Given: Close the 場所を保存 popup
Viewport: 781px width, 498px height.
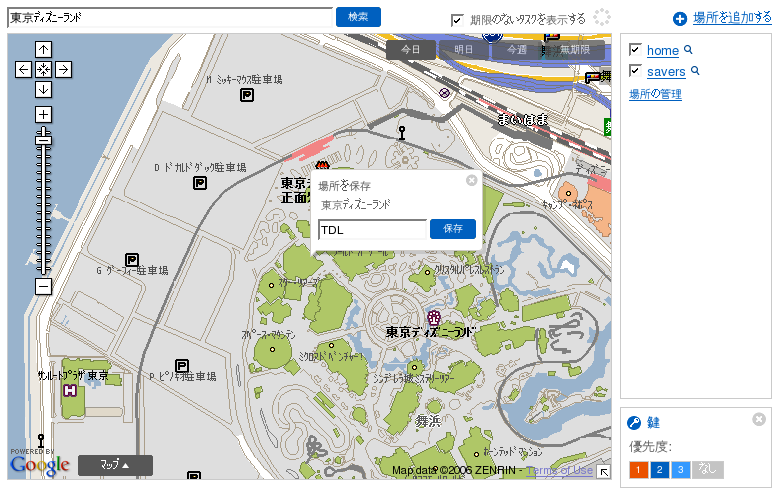Looking at the screenshot, I should 471,180.
